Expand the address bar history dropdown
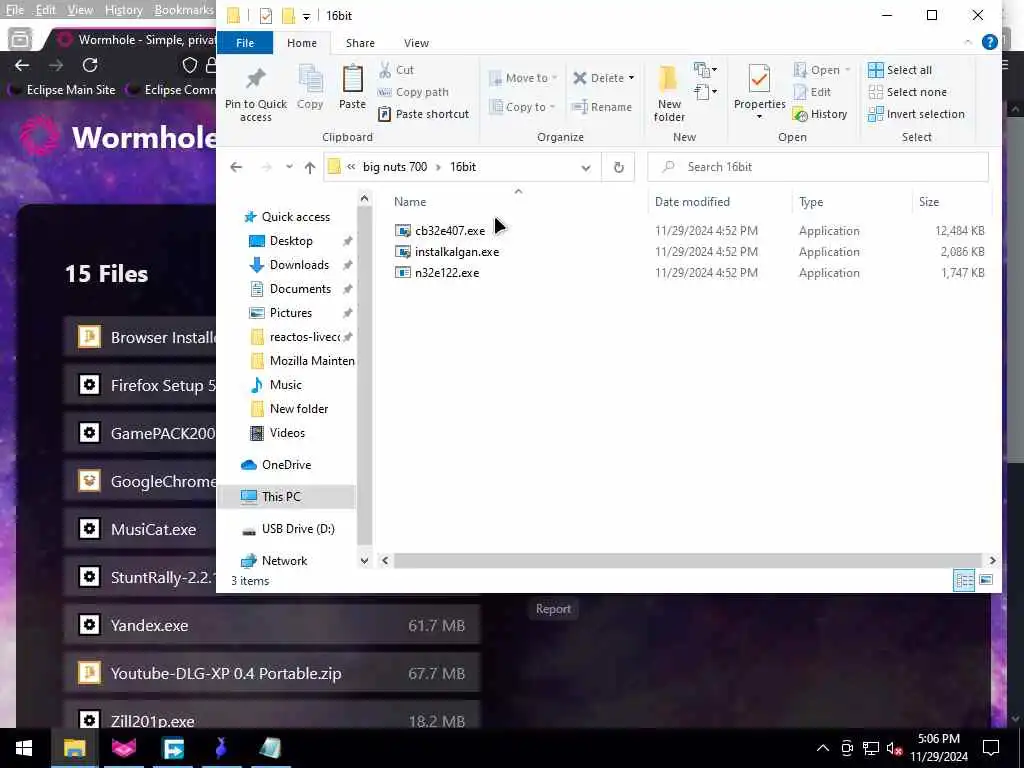This screenshot has width=1024, height=768. pyautogui.click(x=586, y=167)
